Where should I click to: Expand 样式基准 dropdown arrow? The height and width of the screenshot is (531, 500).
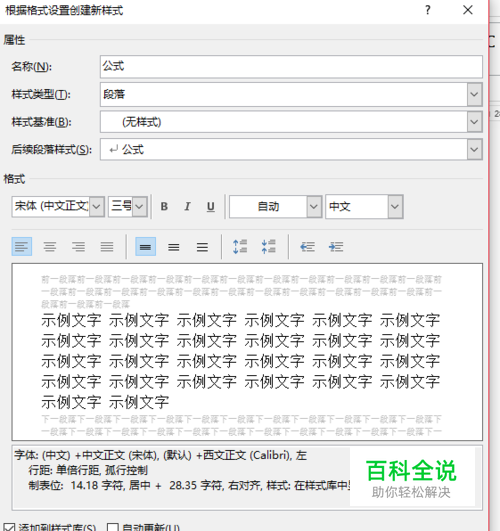pyautogui.click(x=474, y=122)
